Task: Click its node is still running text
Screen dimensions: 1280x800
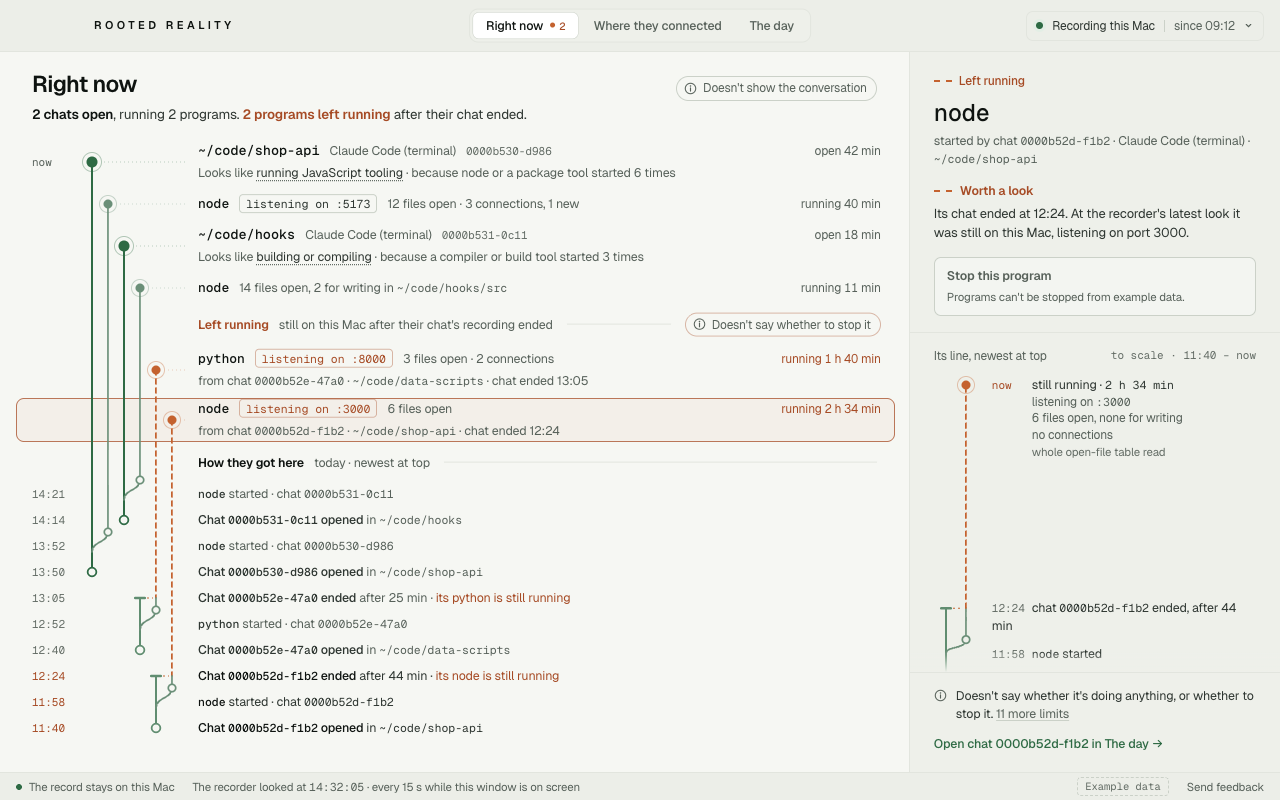Action: [497, 676]
